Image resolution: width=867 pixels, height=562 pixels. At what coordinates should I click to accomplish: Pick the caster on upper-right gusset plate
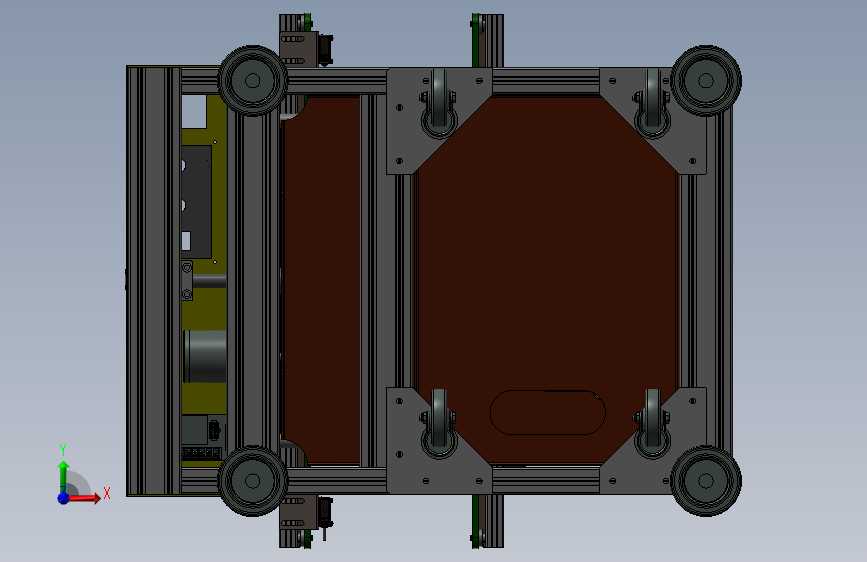[x=652, y=105]
